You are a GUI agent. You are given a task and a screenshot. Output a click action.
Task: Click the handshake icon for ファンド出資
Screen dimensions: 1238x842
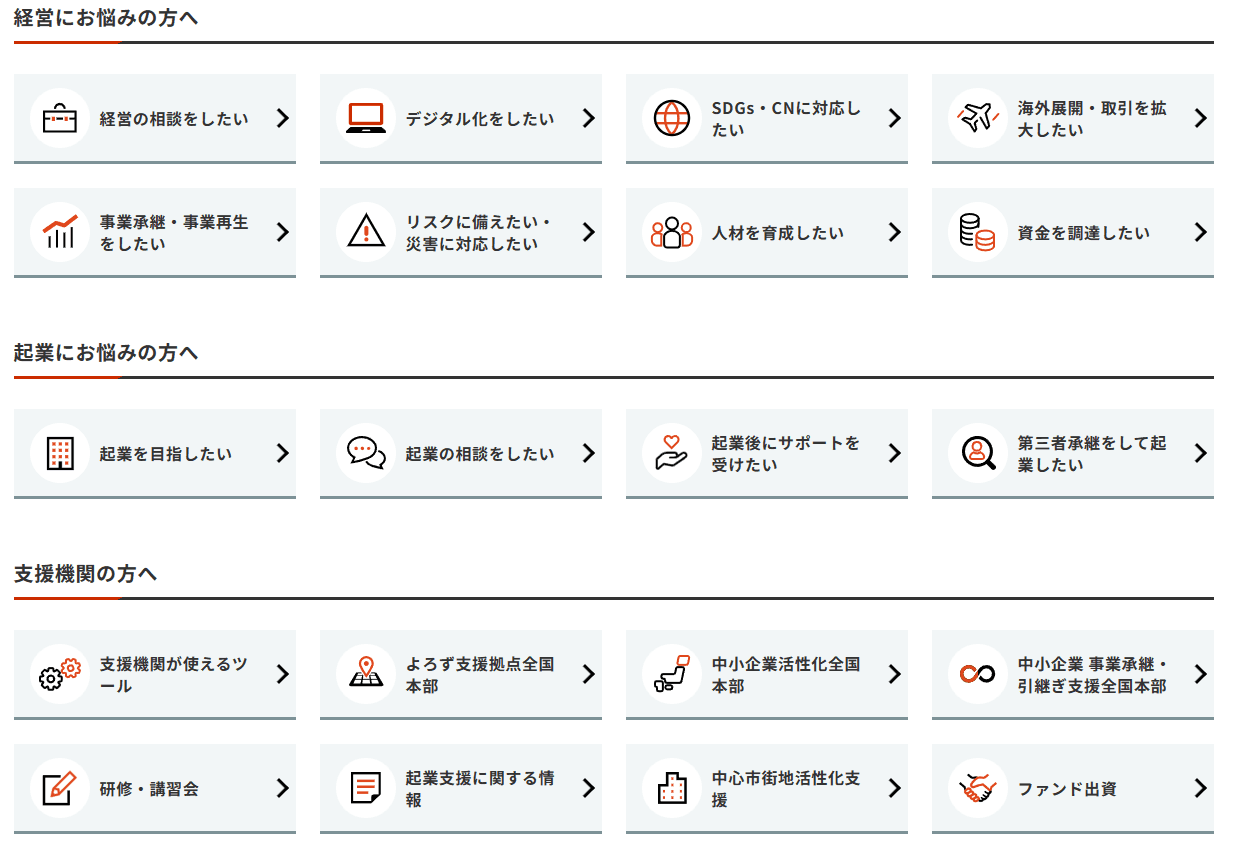pyautogui.click(x=977, y=788)
